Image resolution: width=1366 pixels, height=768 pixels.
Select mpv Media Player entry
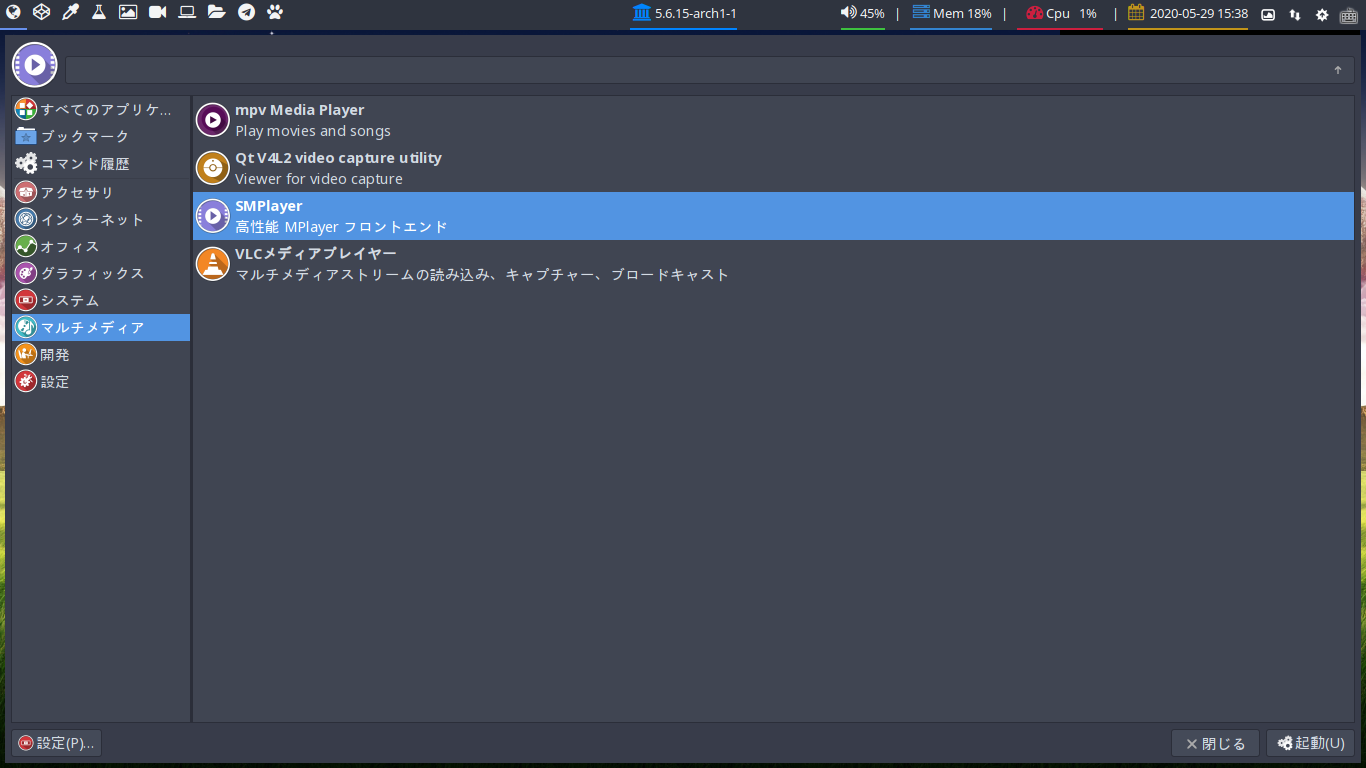(x=773, y=120)
